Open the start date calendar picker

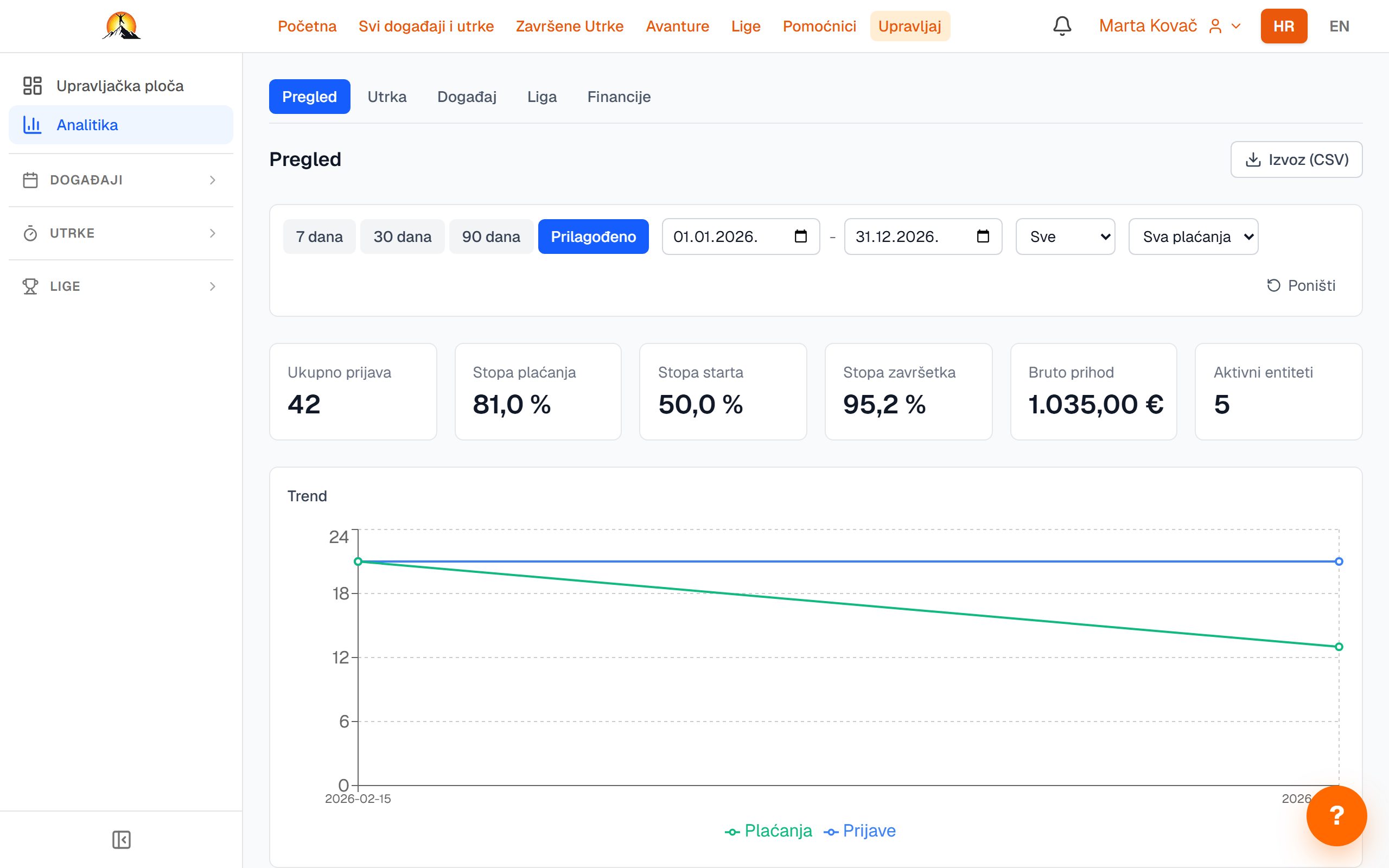[x=801, y=236]
